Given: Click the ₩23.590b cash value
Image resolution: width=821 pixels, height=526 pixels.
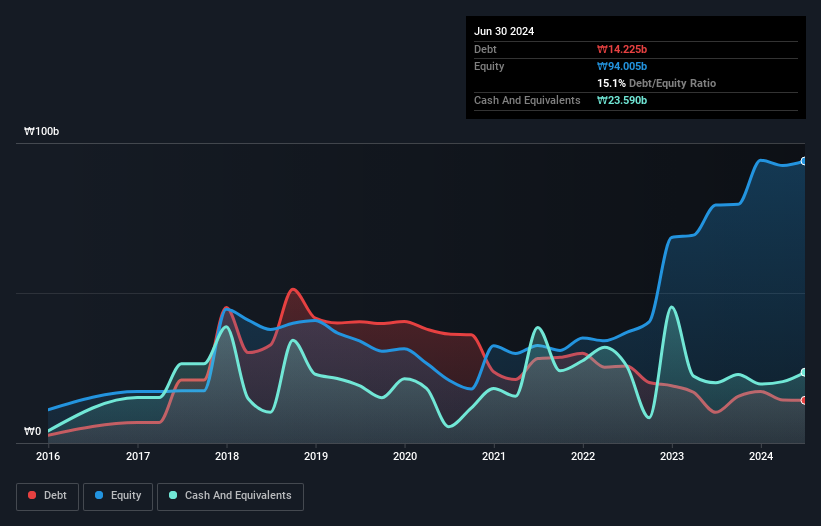Looking at the screenshot, I should [622, 100].
